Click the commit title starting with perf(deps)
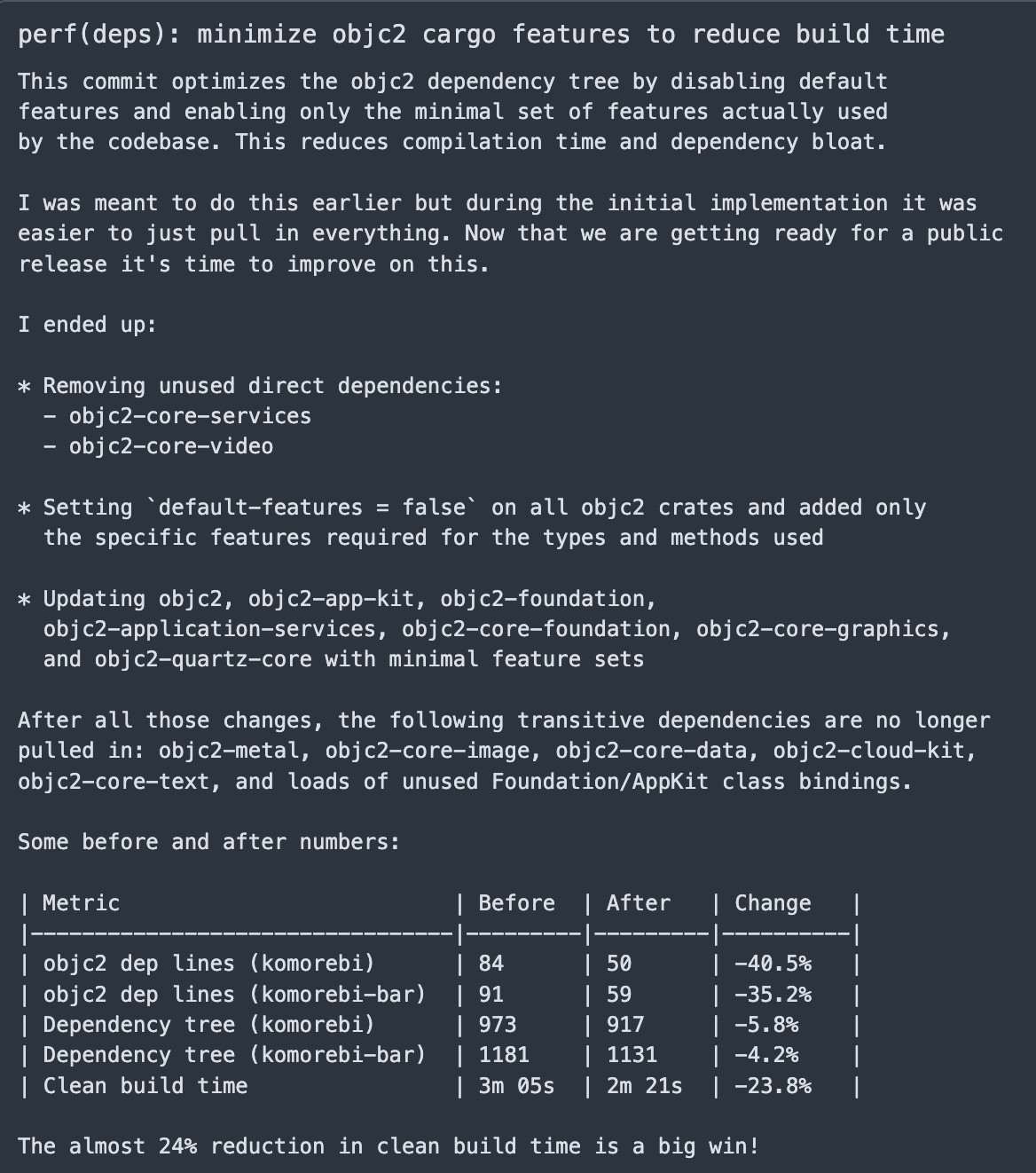Viewport: 1036px width, 1173px height. pyautogui.click(x=481, y=35)
